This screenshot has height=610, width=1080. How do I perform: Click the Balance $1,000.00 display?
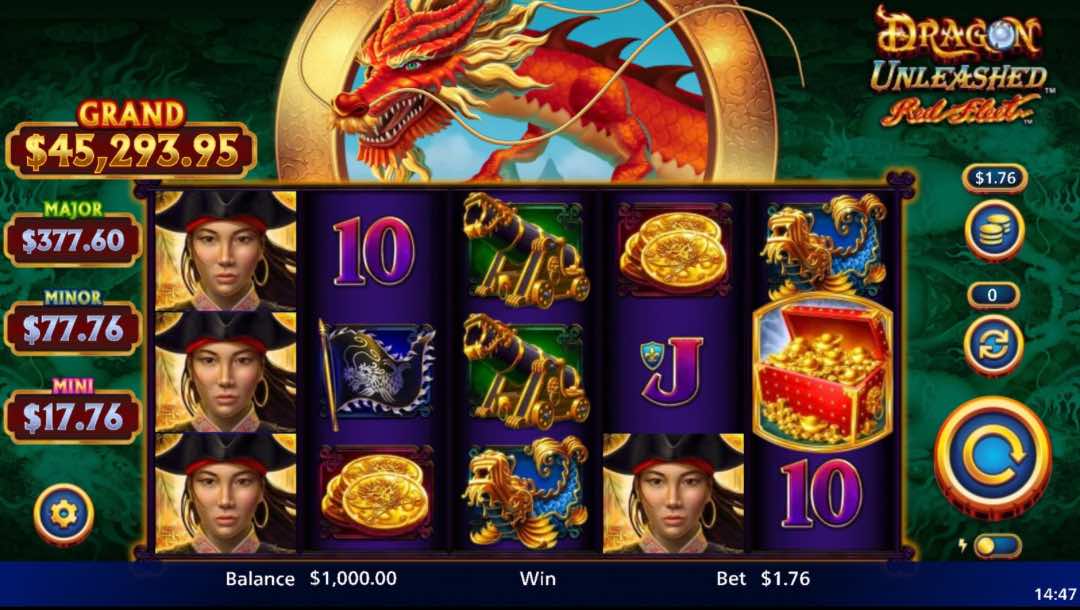click(x=311, y=578)
